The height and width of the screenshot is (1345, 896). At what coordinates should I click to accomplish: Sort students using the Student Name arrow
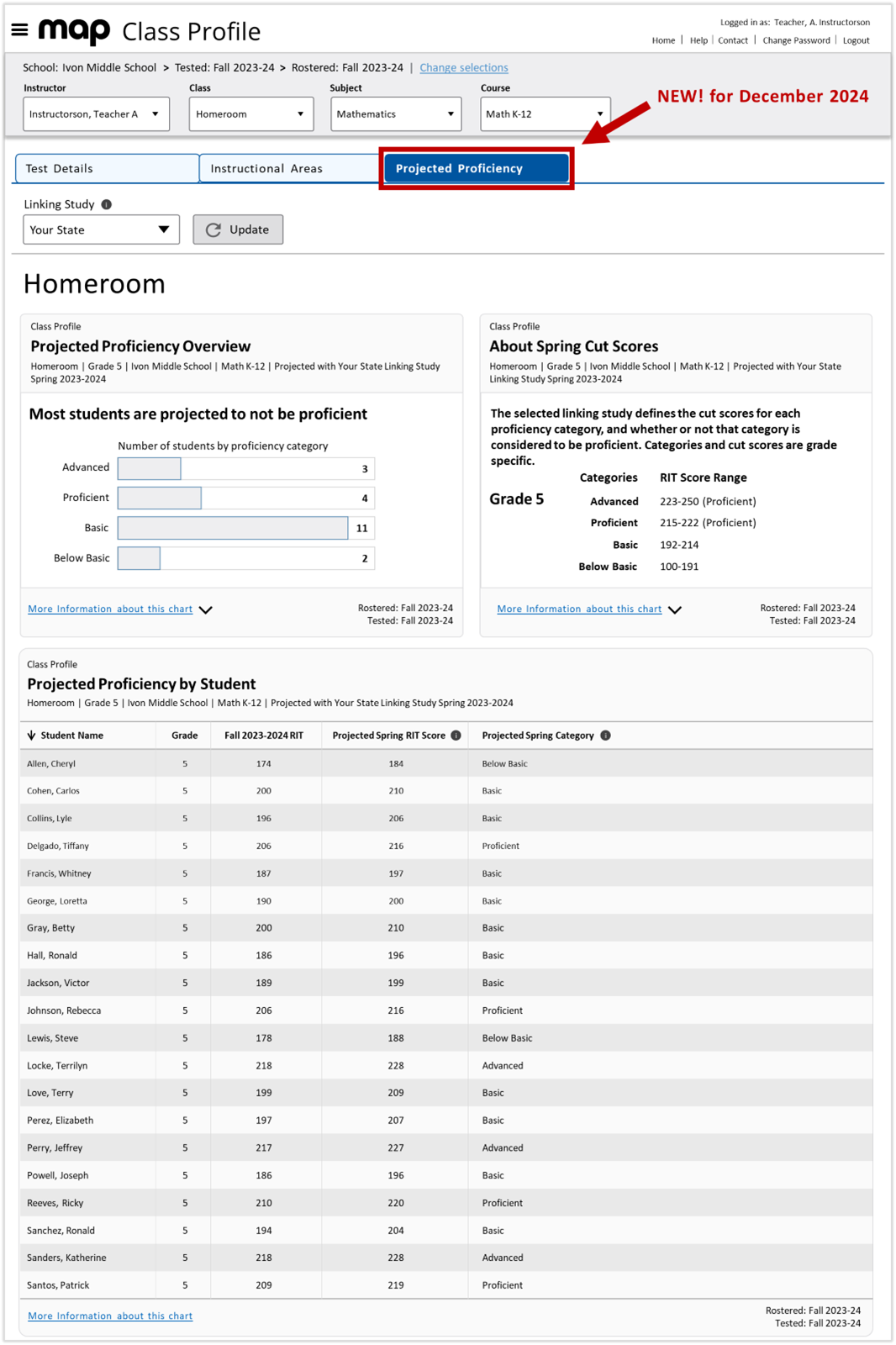(x=32, y=735)
